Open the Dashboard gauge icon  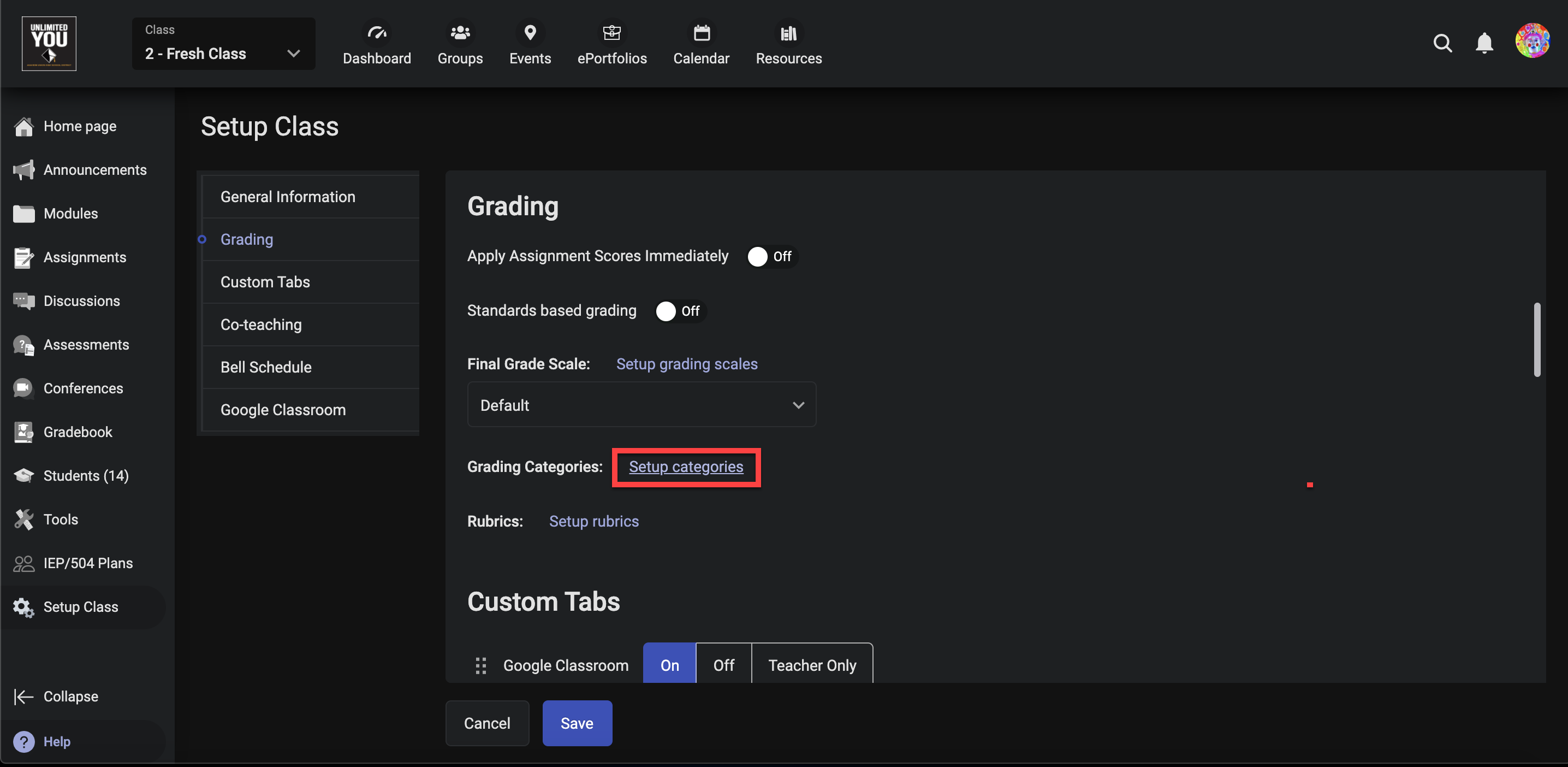pyautogui.click(x=377, y=33)
